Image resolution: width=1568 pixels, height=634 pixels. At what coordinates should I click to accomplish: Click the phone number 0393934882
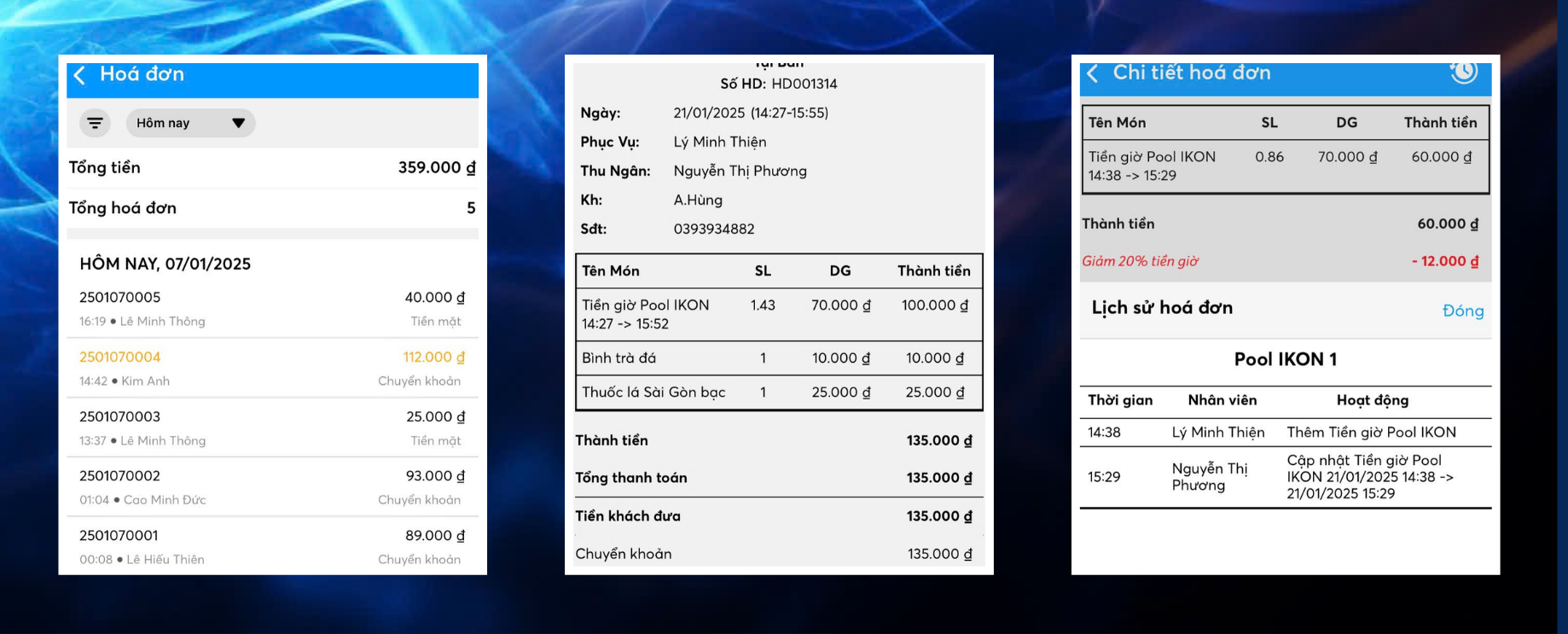[x=714, y=229]
